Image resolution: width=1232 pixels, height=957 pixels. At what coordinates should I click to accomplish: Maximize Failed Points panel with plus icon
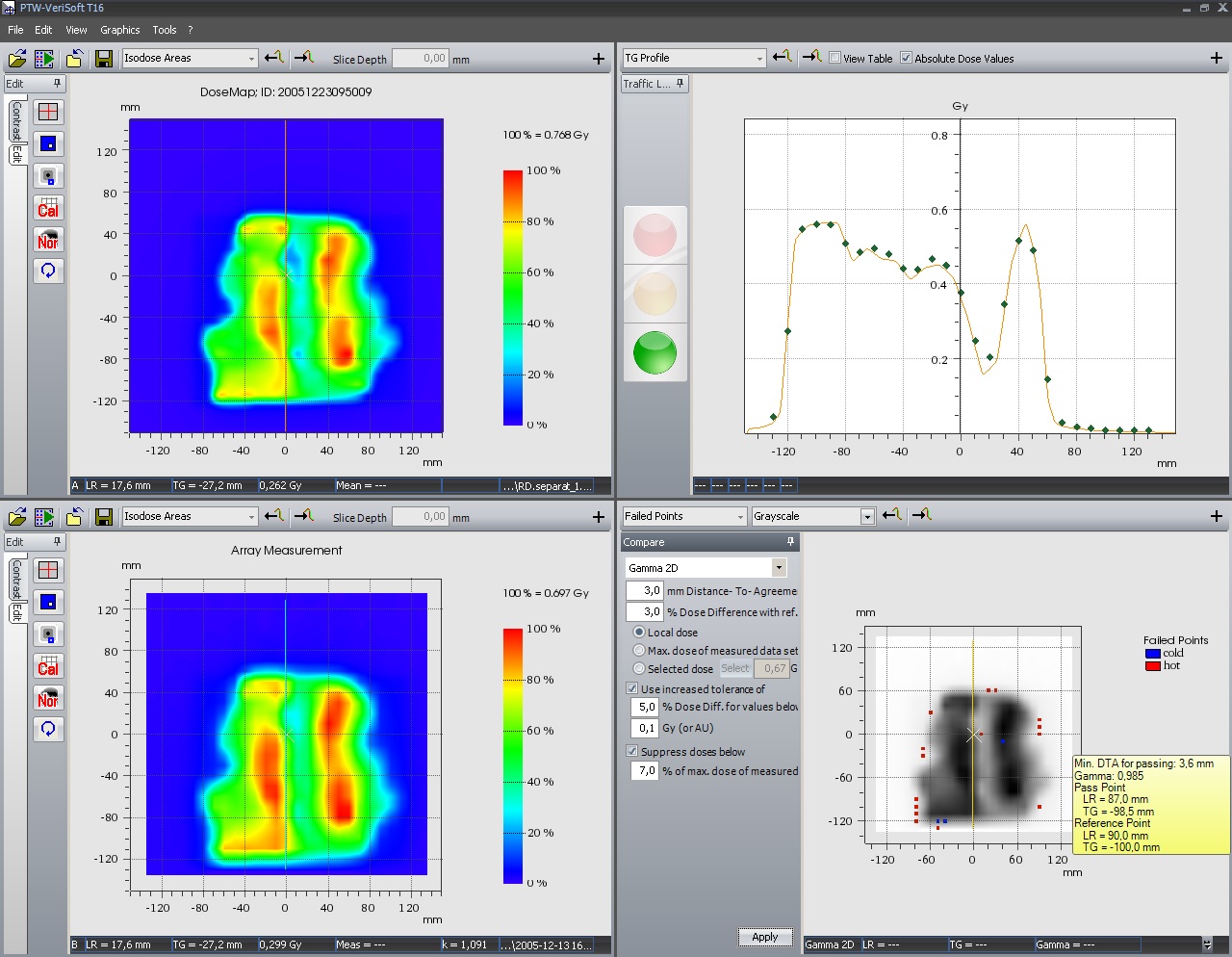click(x=1217, y=517)
